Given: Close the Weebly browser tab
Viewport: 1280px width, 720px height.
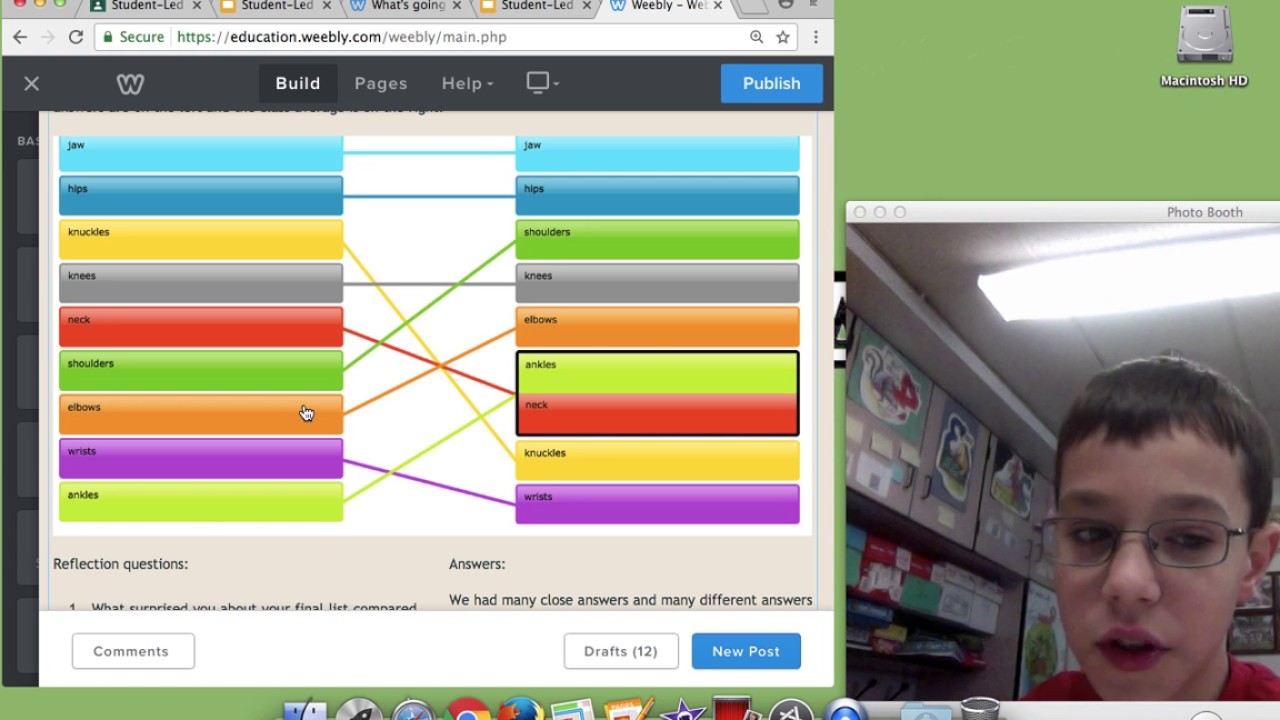Looking at the screenshot, I should coord(717,6).
